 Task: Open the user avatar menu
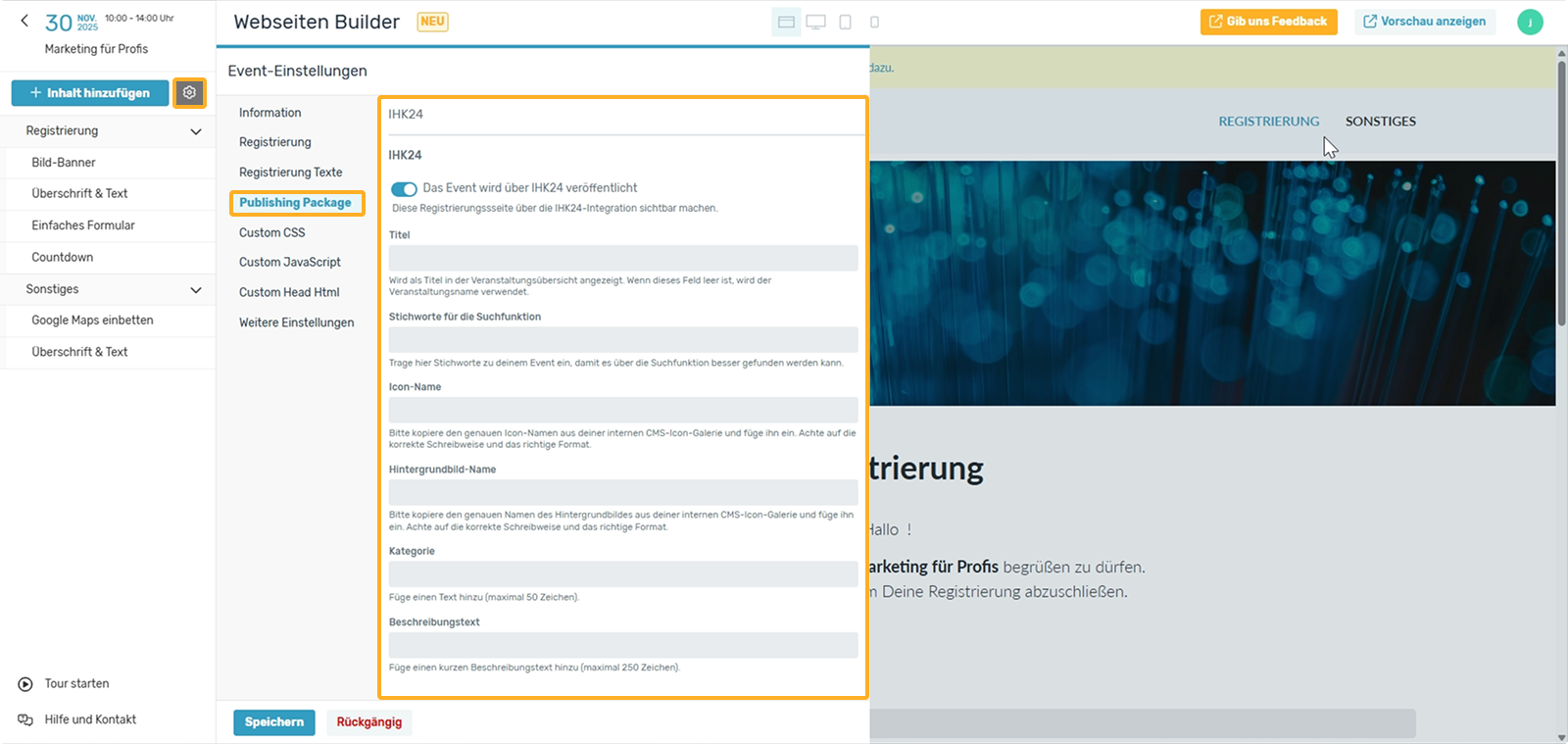pos(1530,22)
